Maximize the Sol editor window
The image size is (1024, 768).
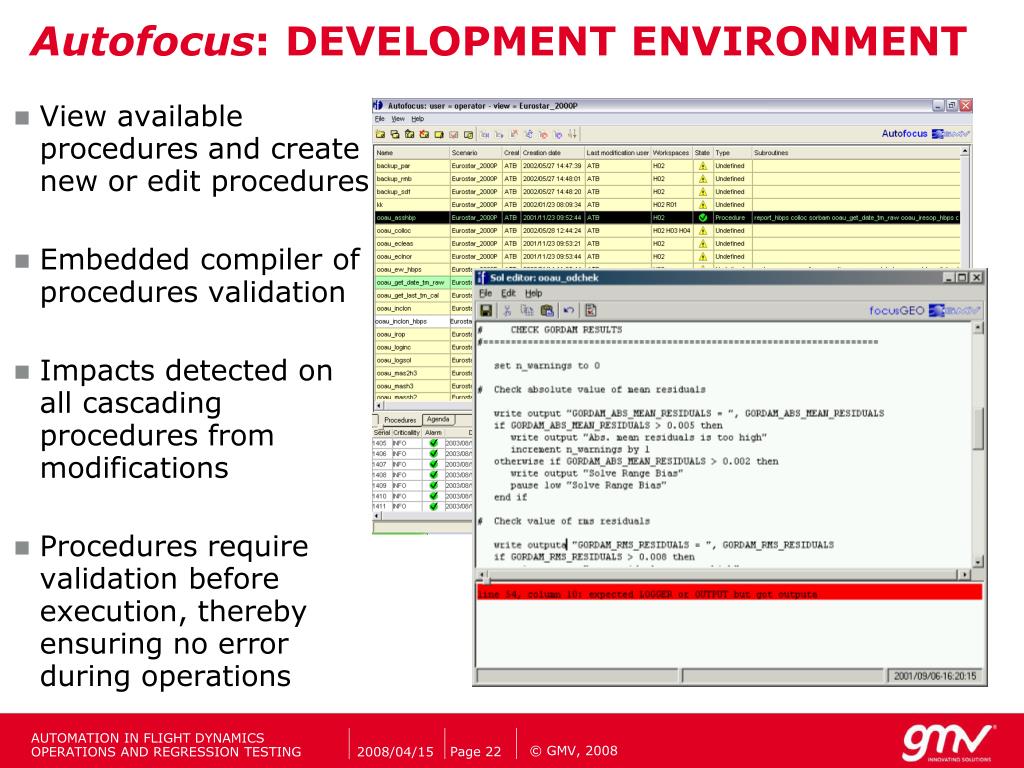click(x=963, y=278)
